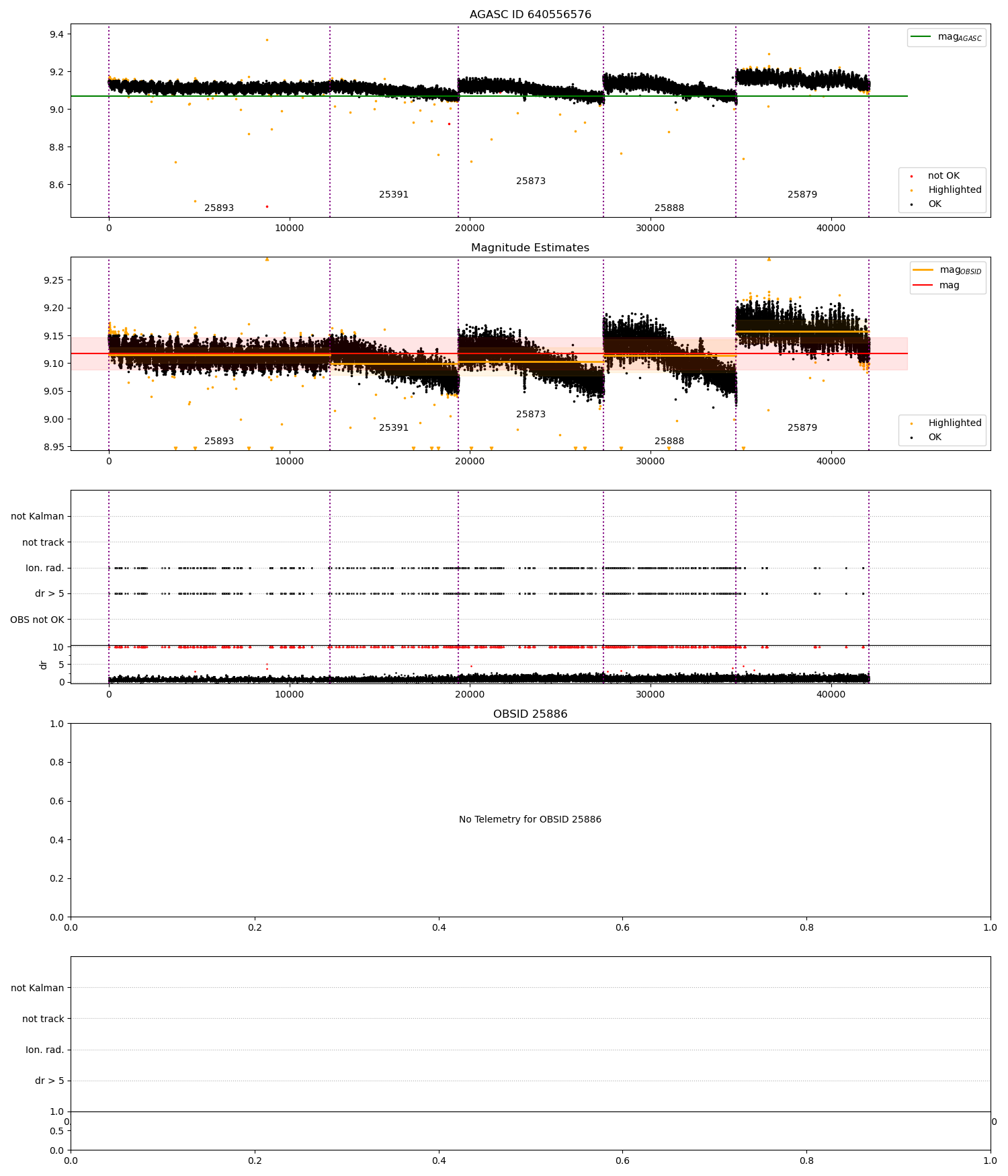Click the 9.4 tick on the top plot

coord(57,34)
